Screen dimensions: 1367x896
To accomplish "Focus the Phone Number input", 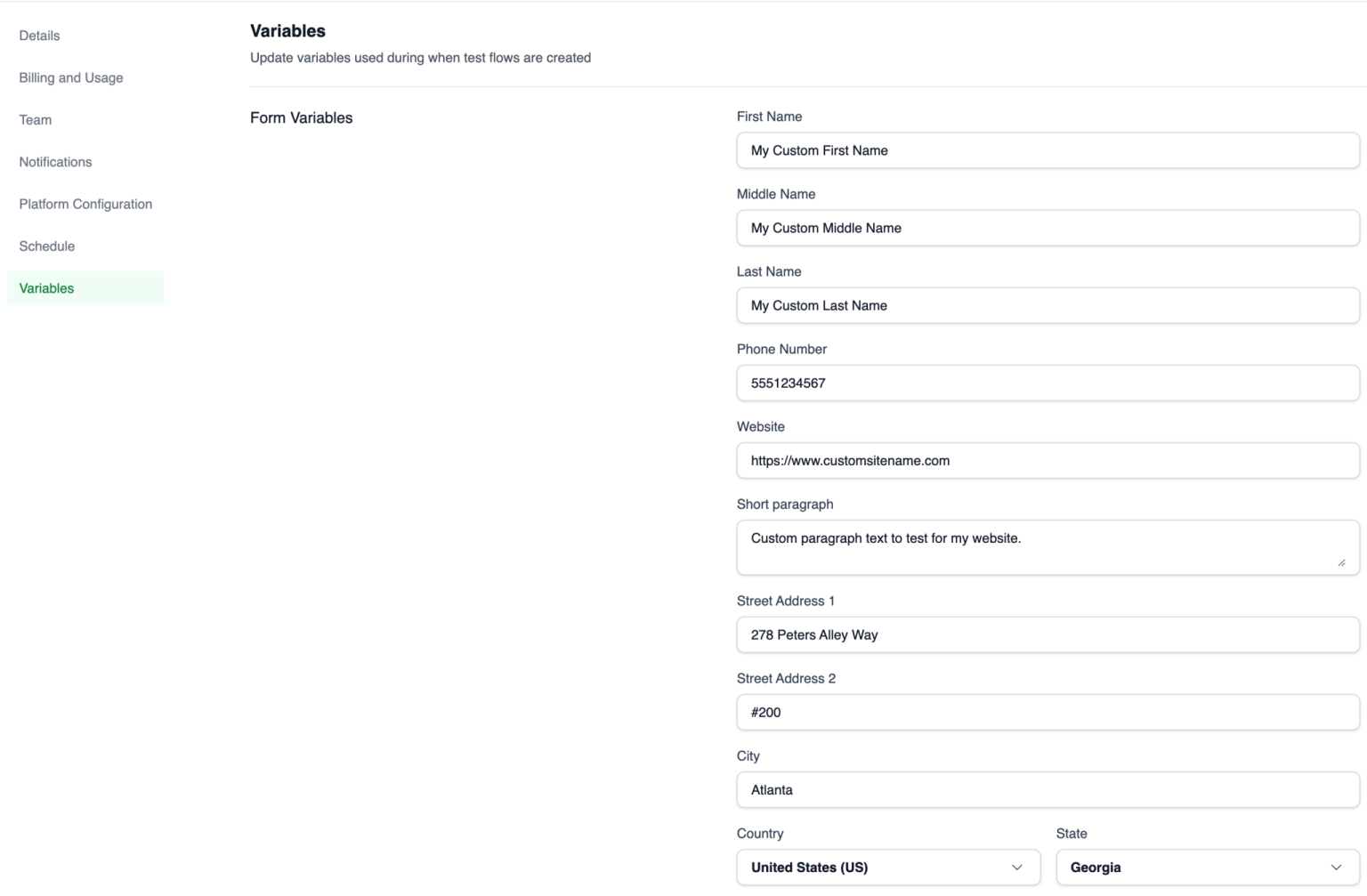I will click(x=1047, y=383).
